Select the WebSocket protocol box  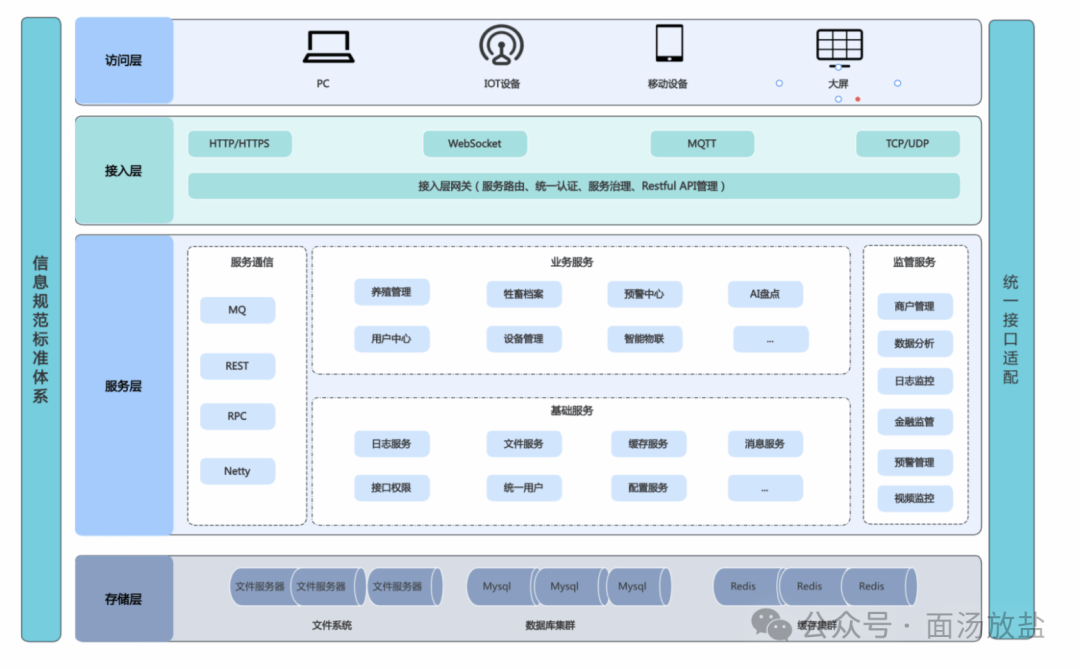475,143
